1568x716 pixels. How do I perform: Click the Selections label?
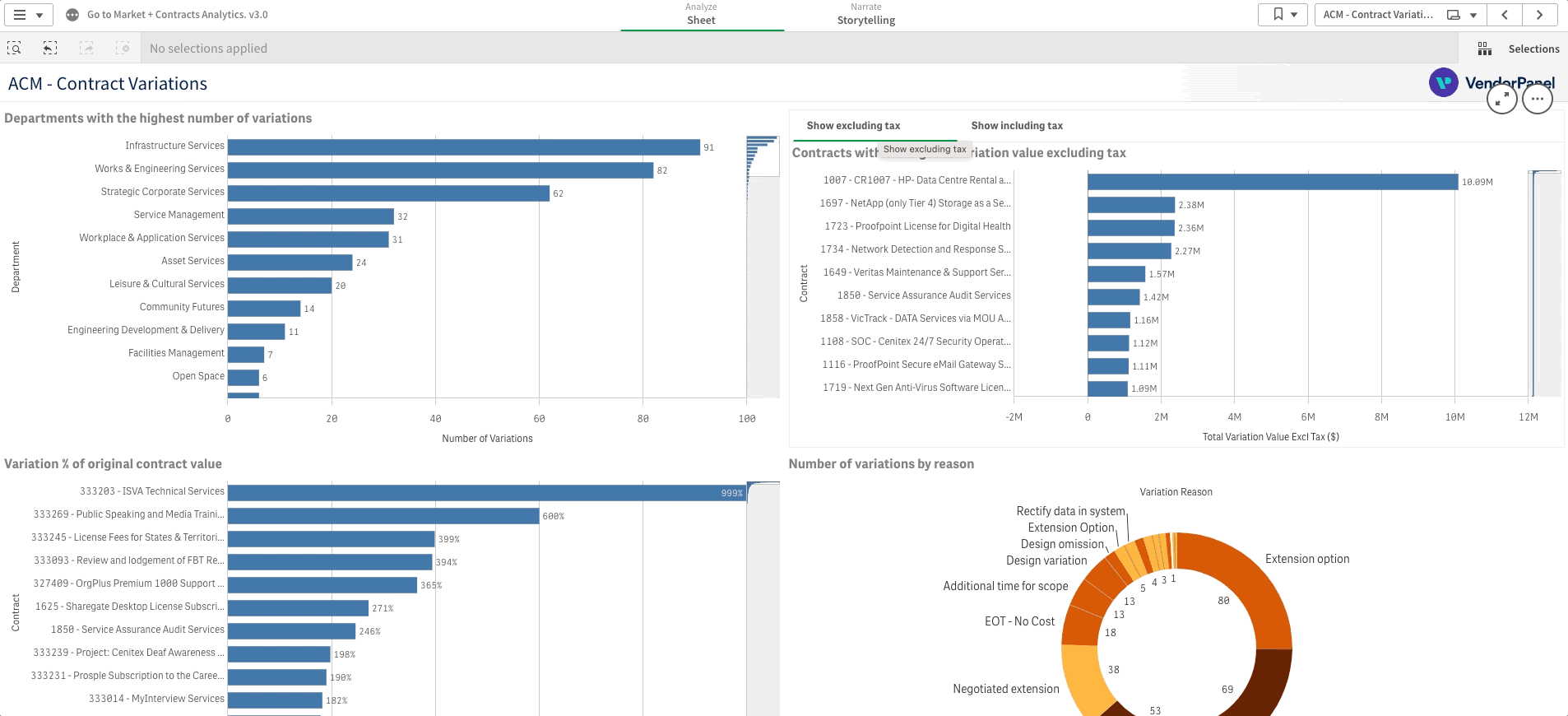[1533, 49]
